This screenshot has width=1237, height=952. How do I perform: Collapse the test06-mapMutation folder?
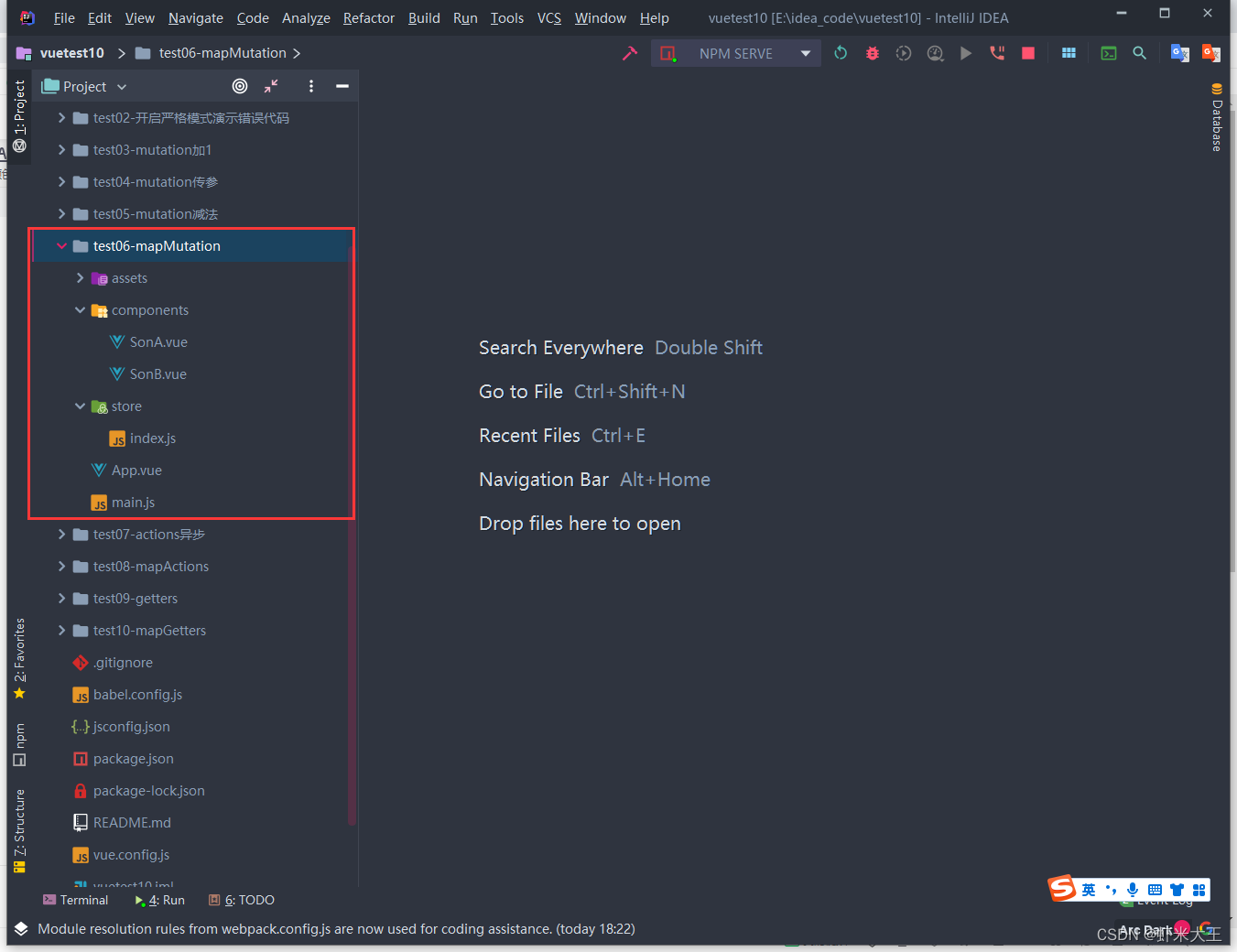click(x=60, y=245)
